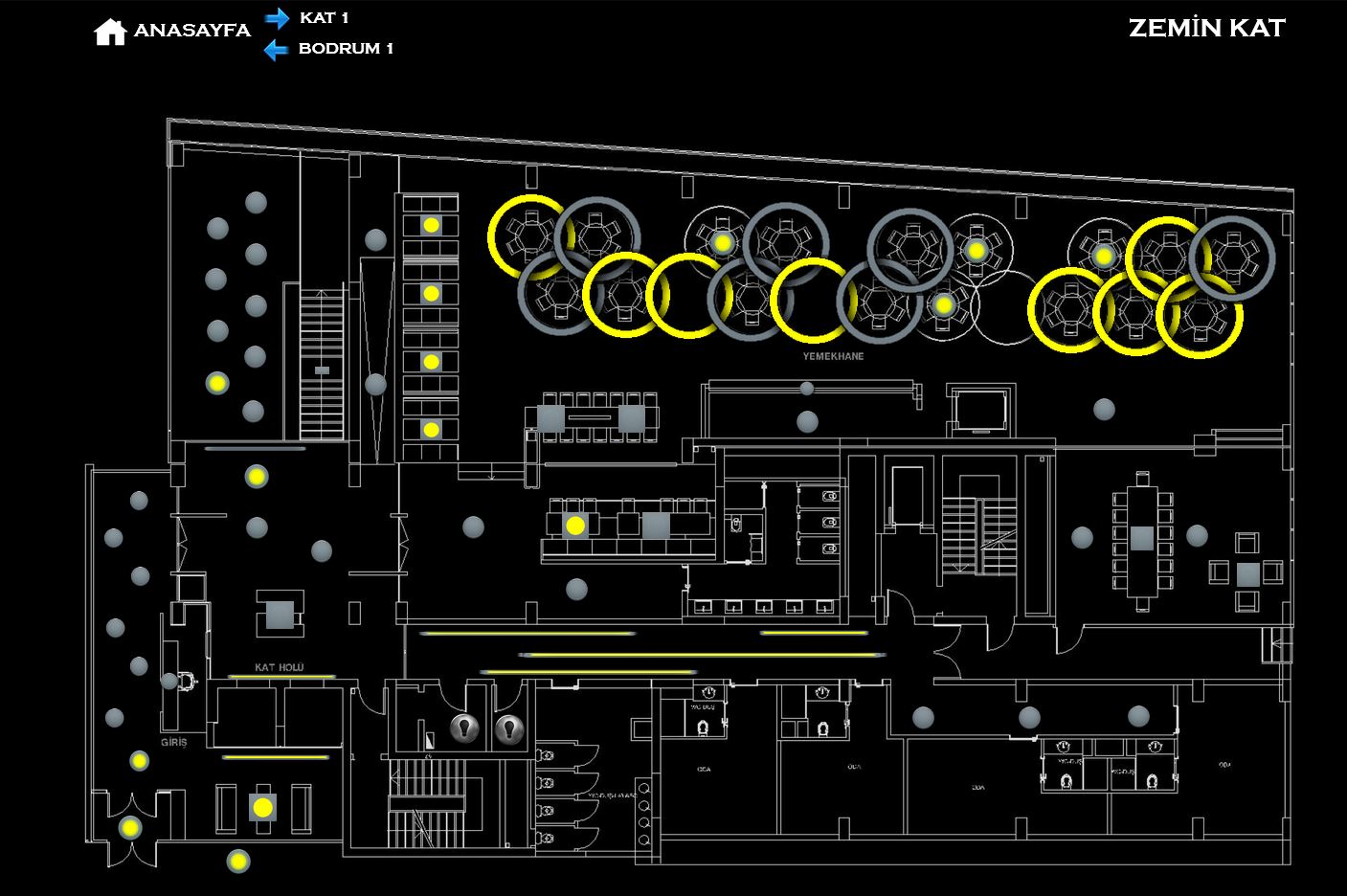Toggle the lit lamp in the third booth from the top
Image resolution: width=1347 pixels, height=896 pixels.
click(x=431, y=362)
